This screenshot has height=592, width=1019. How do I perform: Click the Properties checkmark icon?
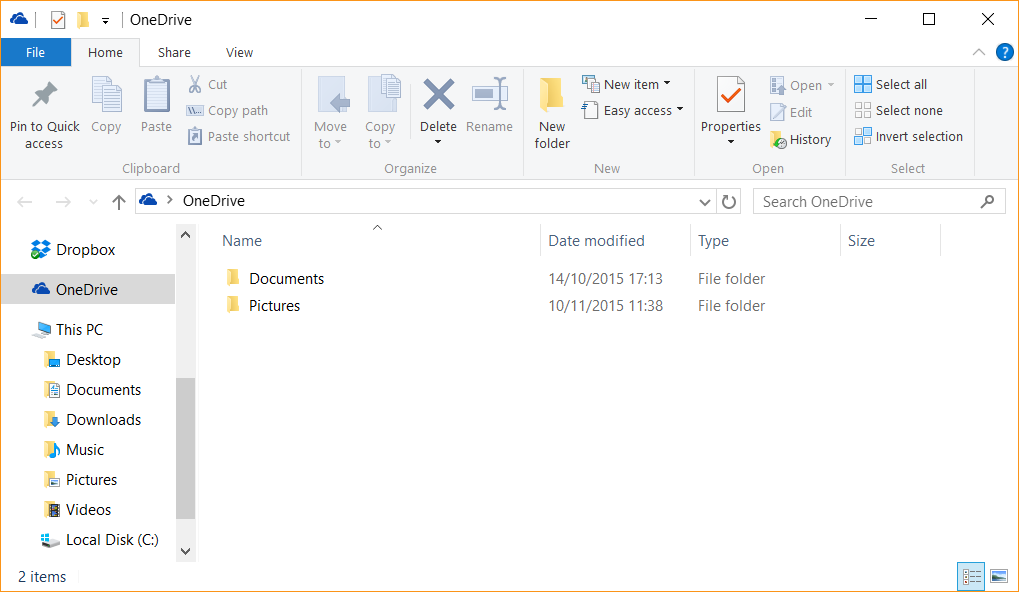[x=730, y=95]
